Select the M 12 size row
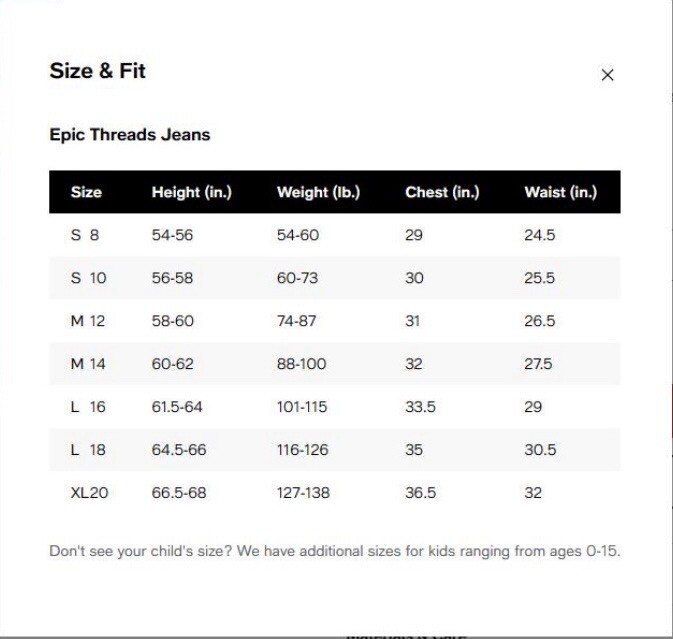 pyautogui.click(x=335, y=321)
